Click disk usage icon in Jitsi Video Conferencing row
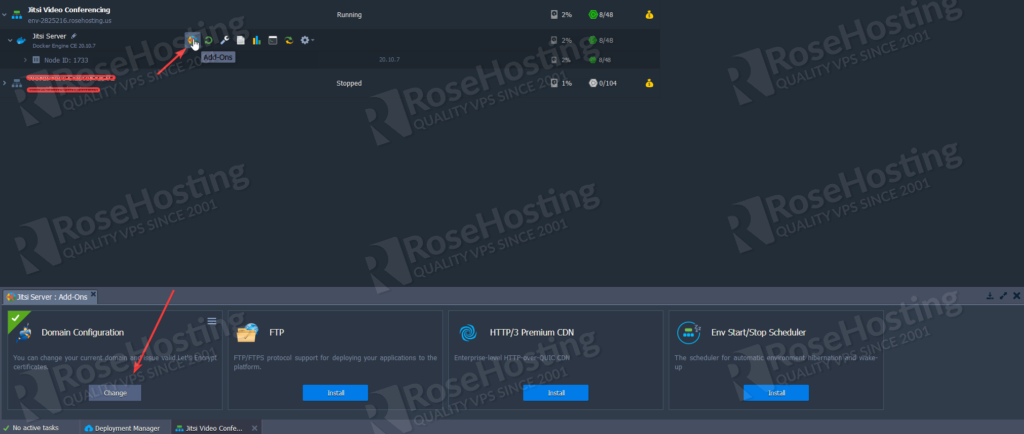Viewport: 1024px width, 434px height. [x=554, y=14]
